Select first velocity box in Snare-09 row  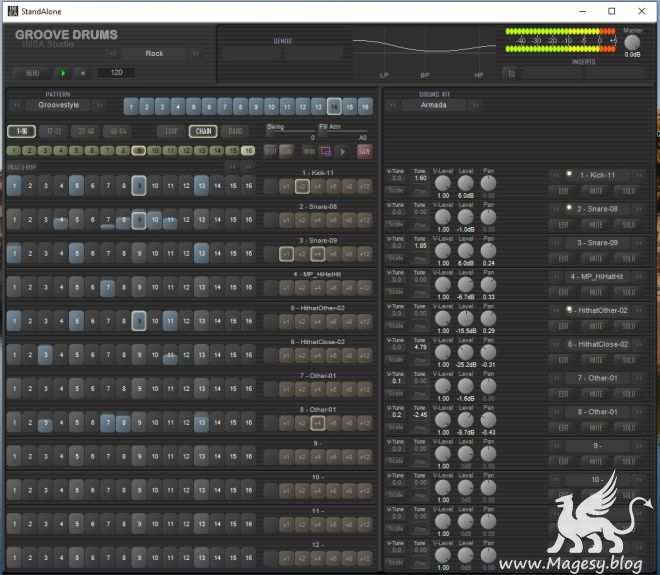coord(286,254)
